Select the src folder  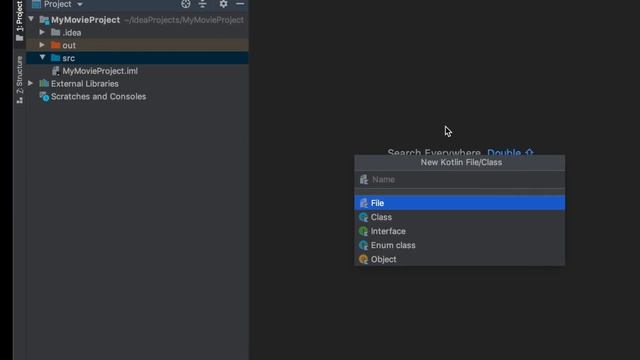click(x=69, y=58)
